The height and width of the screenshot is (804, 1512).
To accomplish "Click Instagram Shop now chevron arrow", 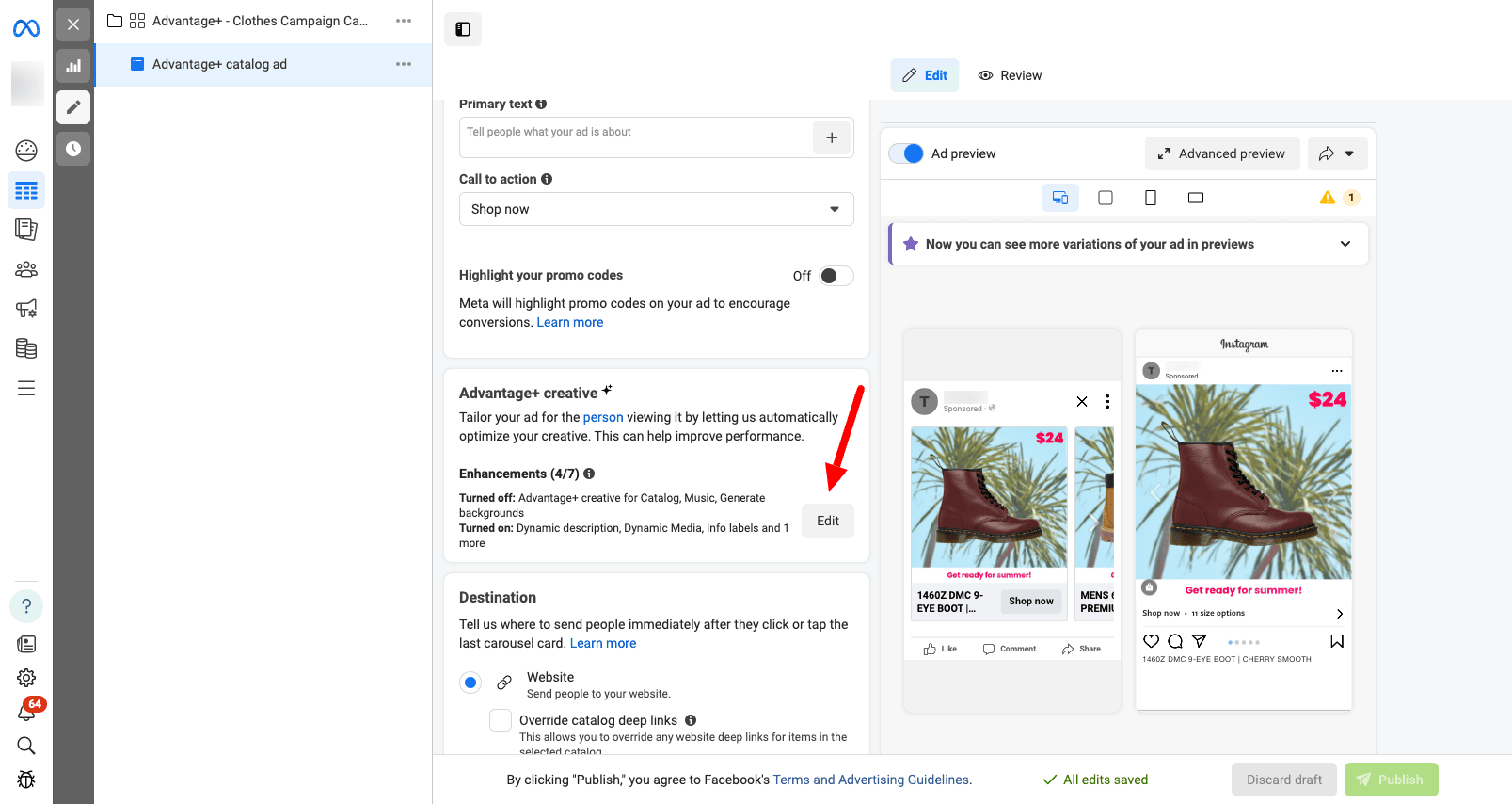I will (x=1340, y=614).
